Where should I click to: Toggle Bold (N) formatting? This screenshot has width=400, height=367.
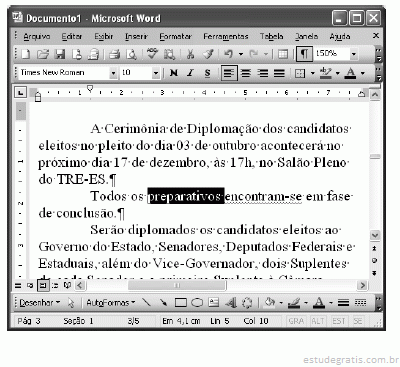click(174, 73)
